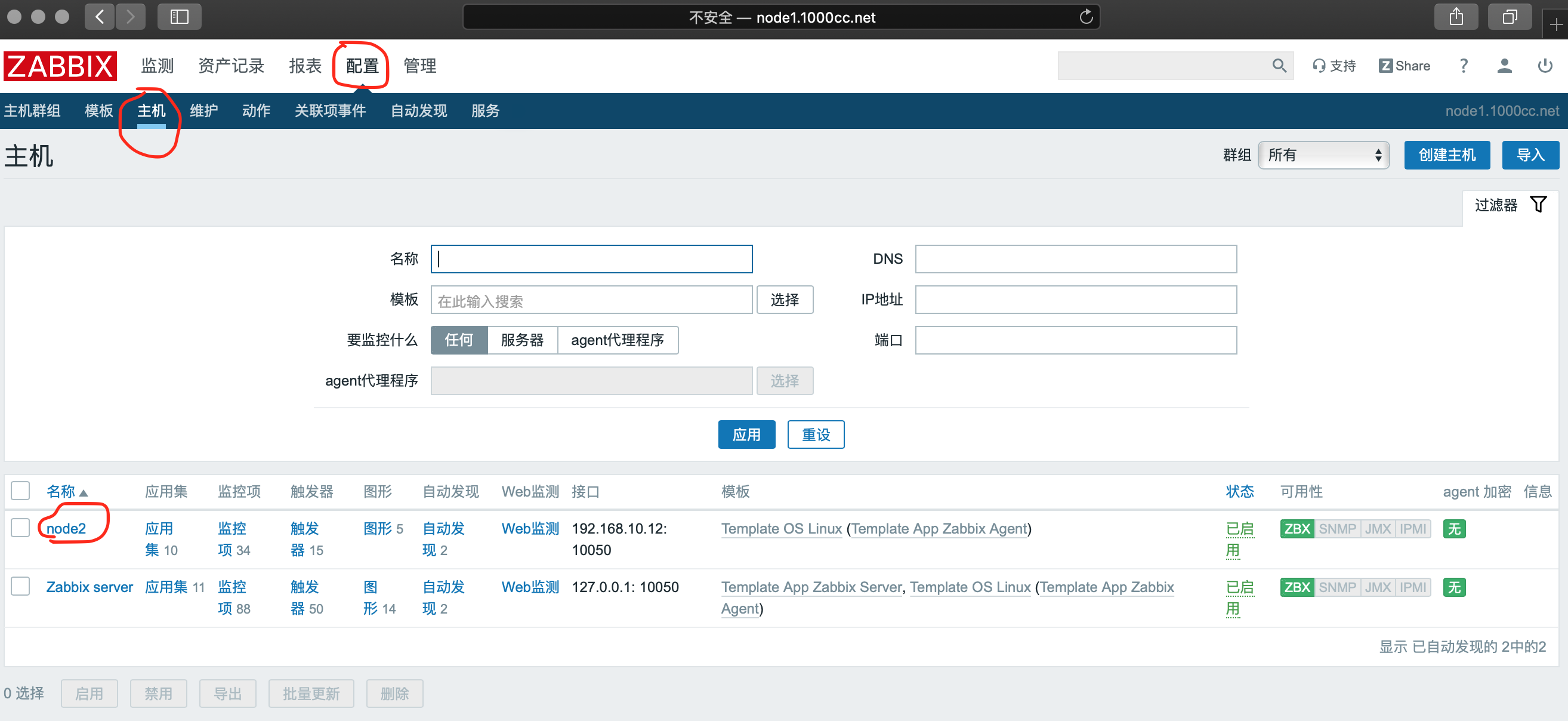The width and height of the screenshot is (1568, 721).
Task: Switch to the 模板 submenu tab
Action: [98, 110]
